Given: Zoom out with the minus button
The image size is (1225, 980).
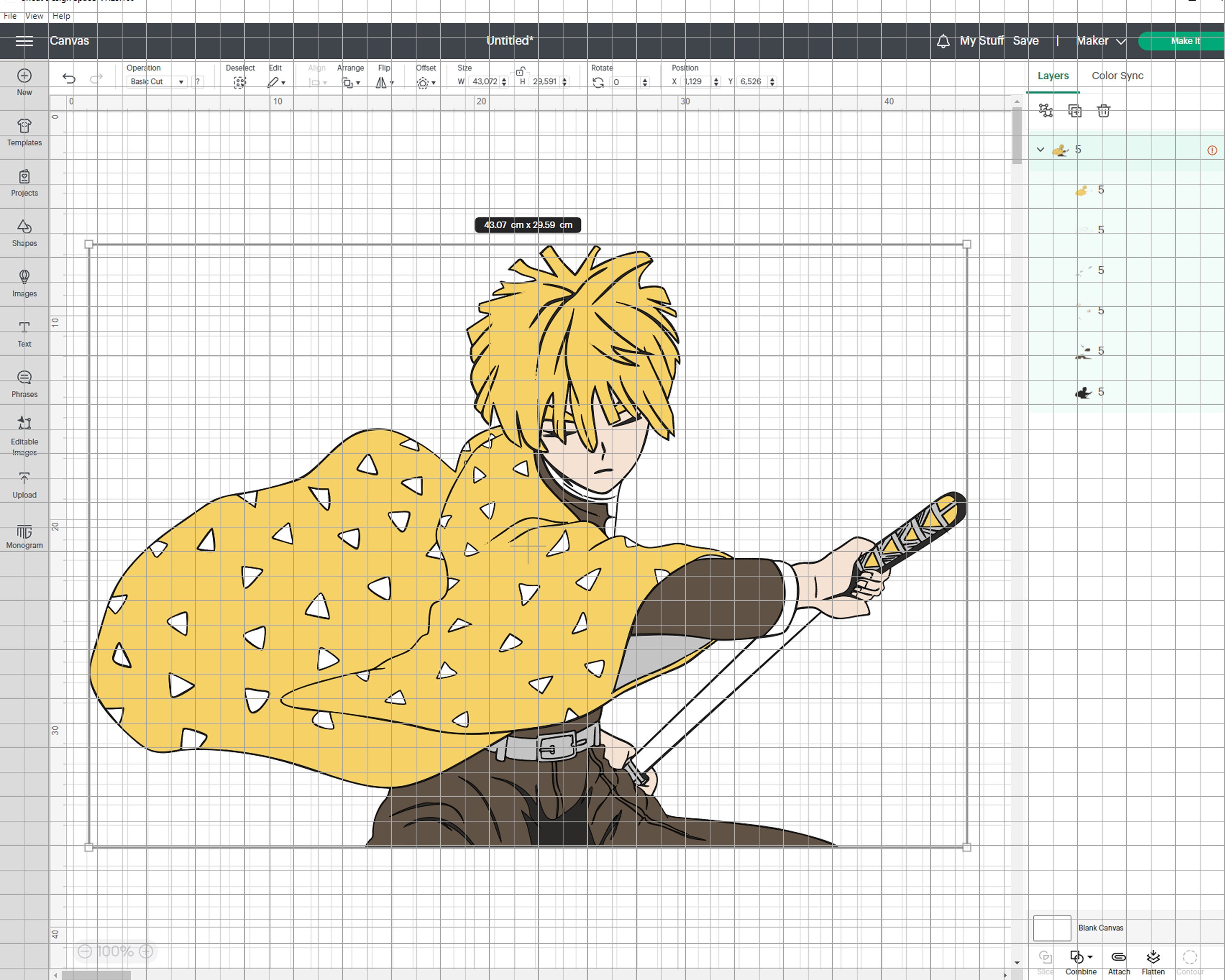Looking at the screenshot, I should [x=85, y=951].
